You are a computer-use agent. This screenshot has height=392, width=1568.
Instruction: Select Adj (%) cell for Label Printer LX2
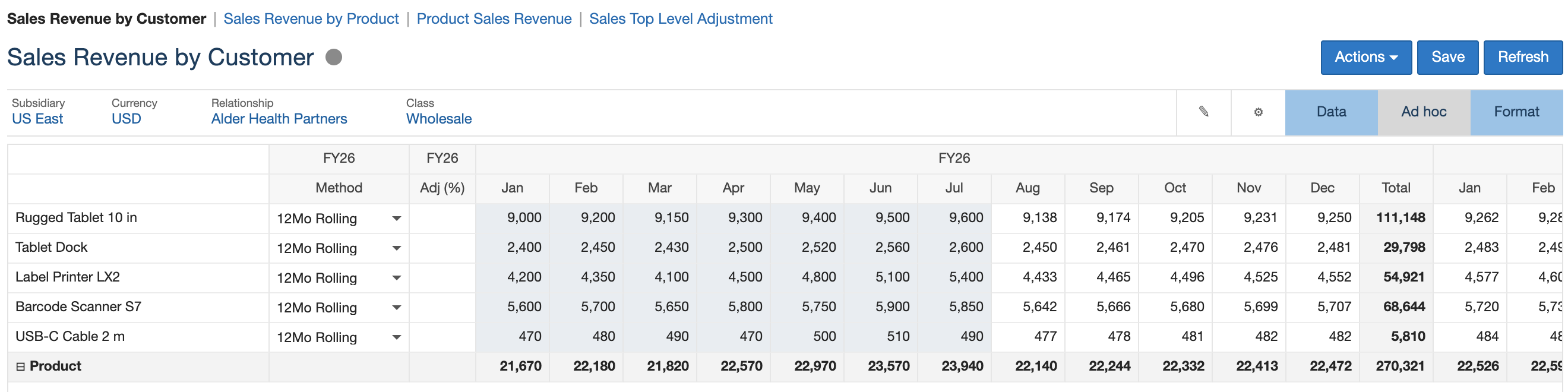pos(442,277)
